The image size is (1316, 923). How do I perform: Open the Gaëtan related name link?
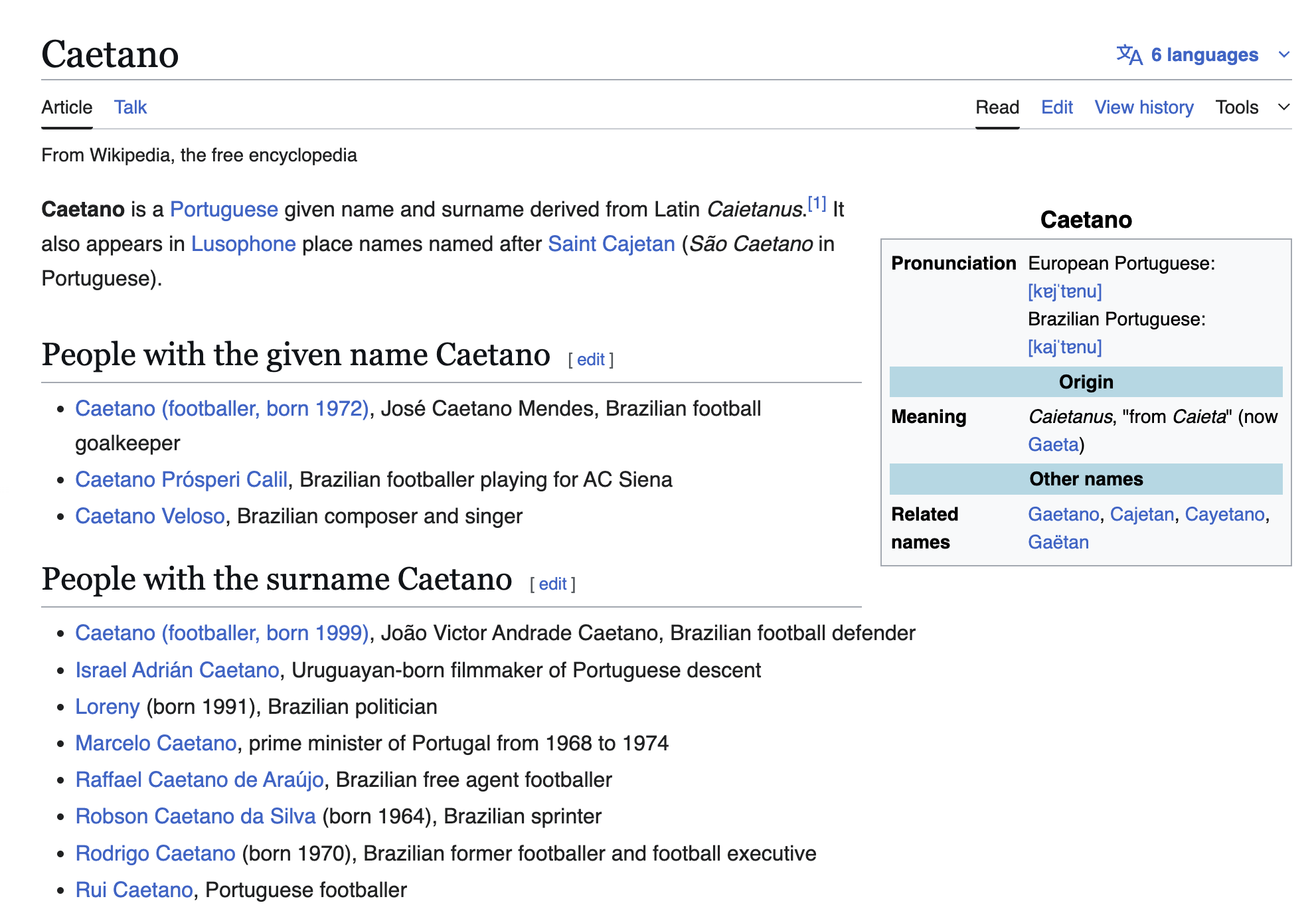[x=1058, y=542]
